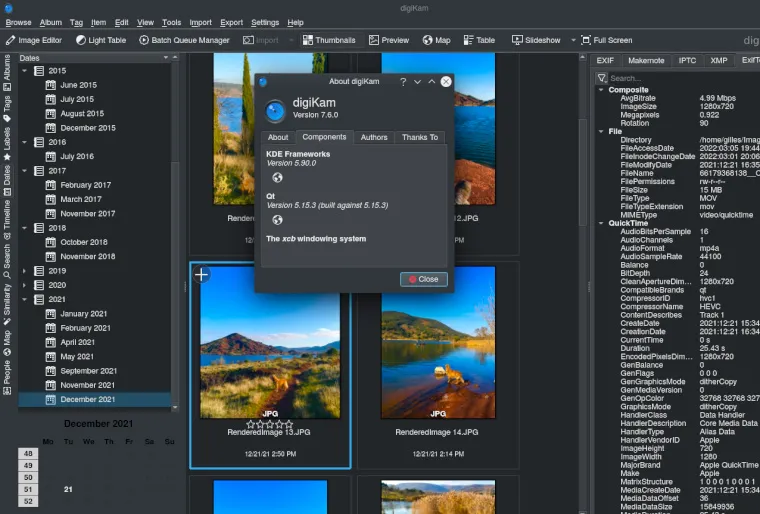760x514 pixels.
Task: Rate RenderedImage 13 with star rating
Action: click(269, 424)
